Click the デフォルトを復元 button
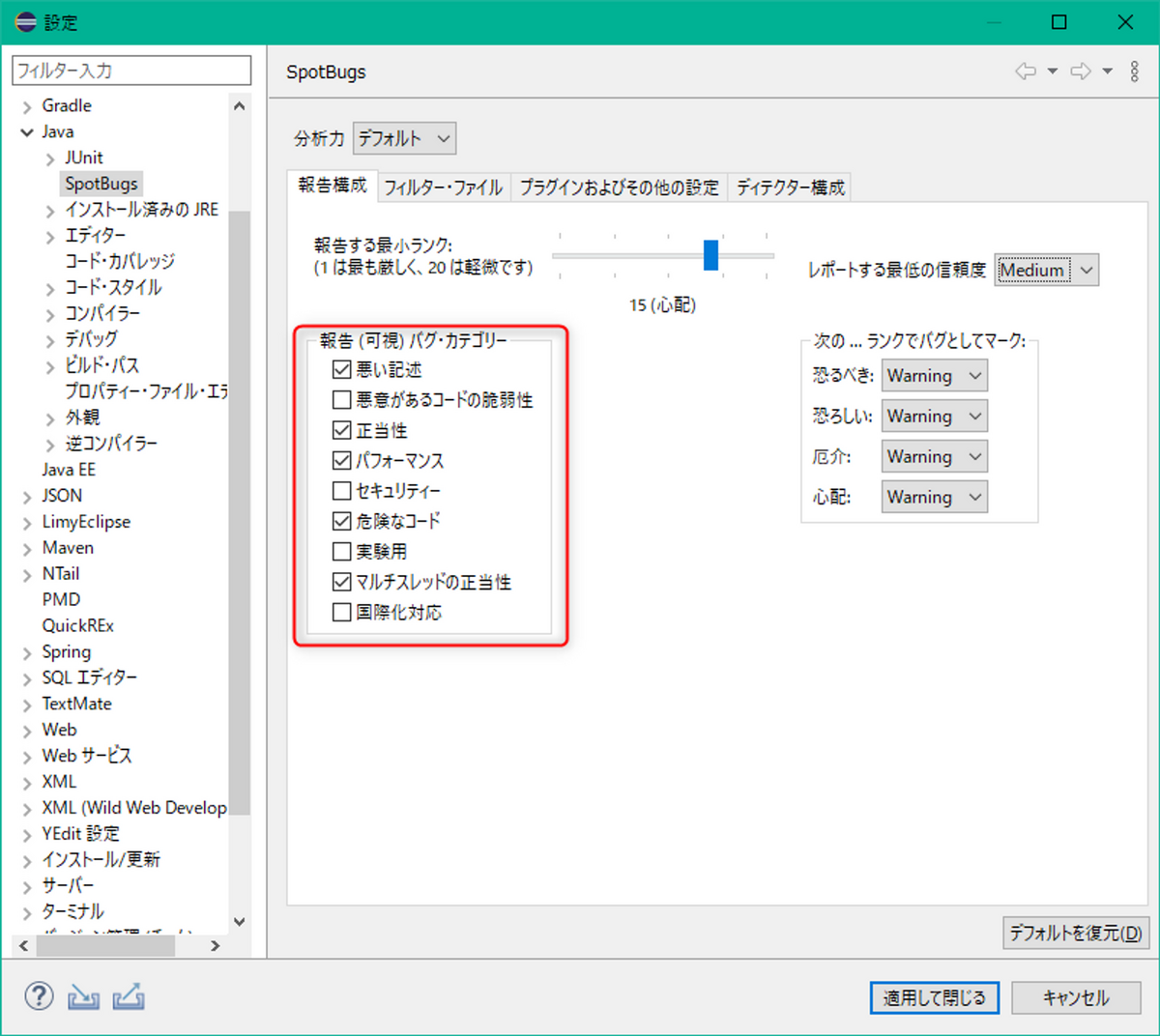1160x1036 pixels. pos(1075,934)
